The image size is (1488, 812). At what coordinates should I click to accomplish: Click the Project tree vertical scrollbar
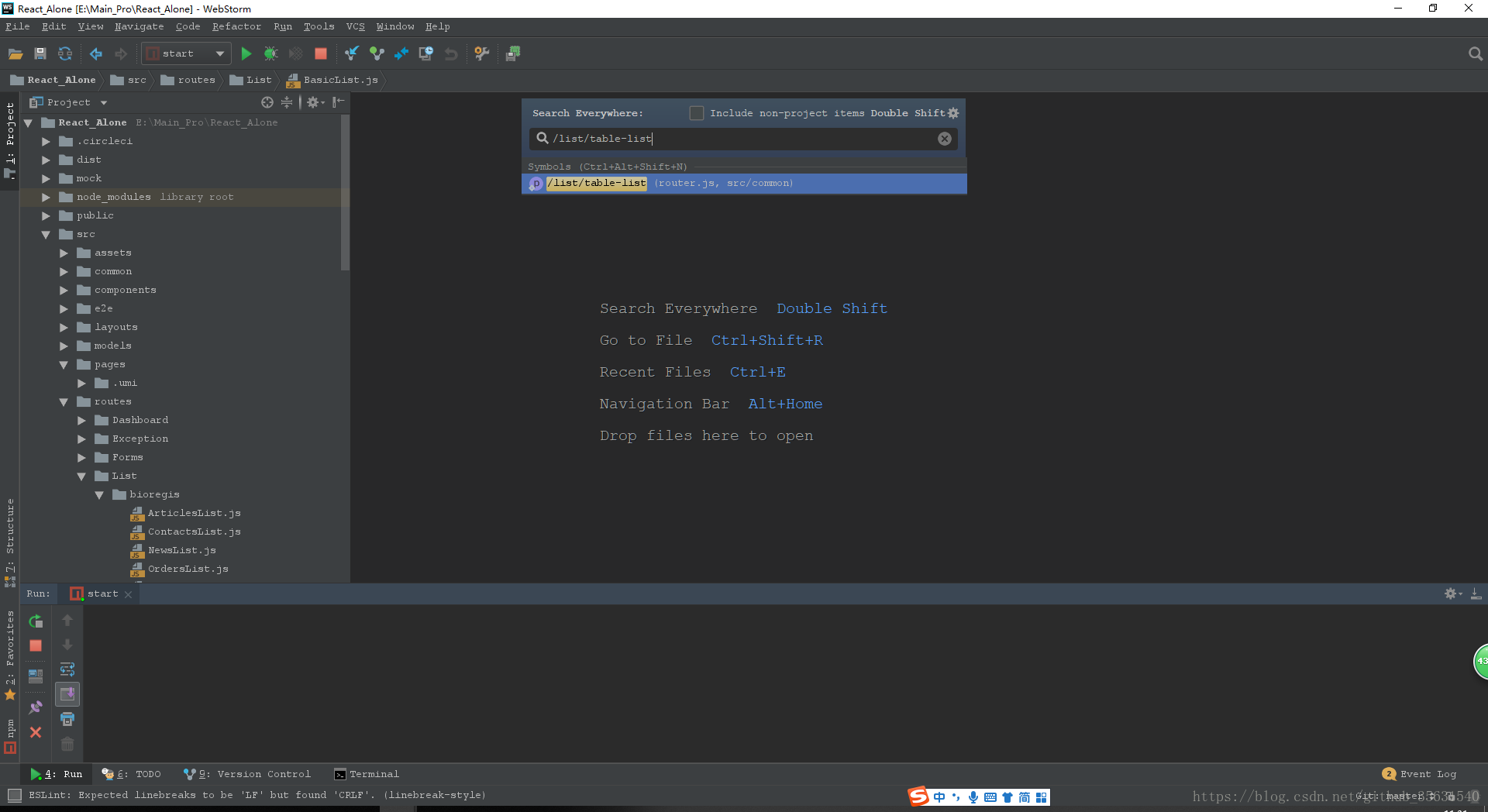pyautogui.click(x=345, y=193)
